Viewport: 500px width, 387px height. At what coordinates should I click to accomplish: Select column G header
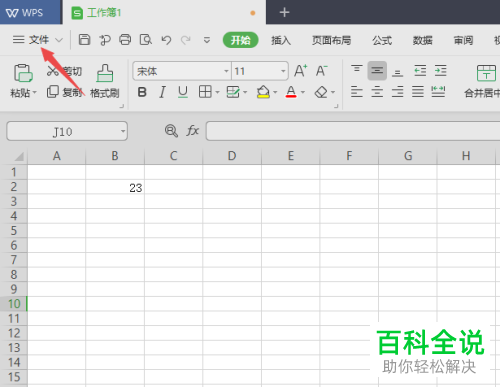click(408, 156)
